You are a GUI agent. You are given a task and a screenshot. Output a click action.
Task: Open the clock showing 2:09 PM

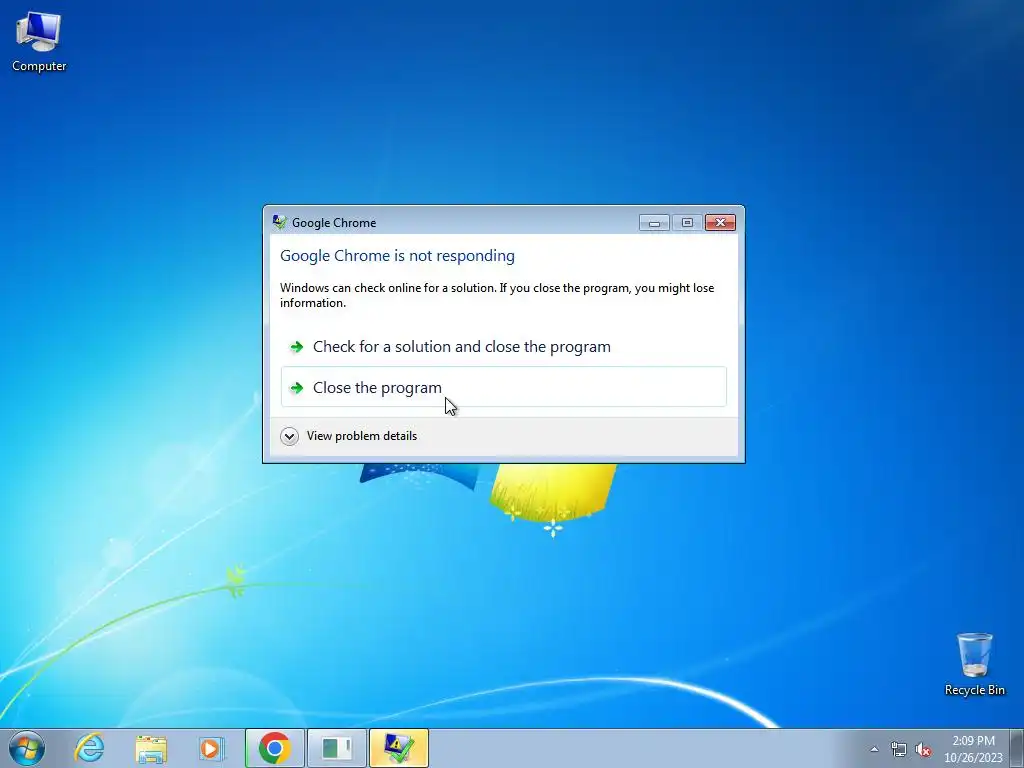tap(973, 749)
